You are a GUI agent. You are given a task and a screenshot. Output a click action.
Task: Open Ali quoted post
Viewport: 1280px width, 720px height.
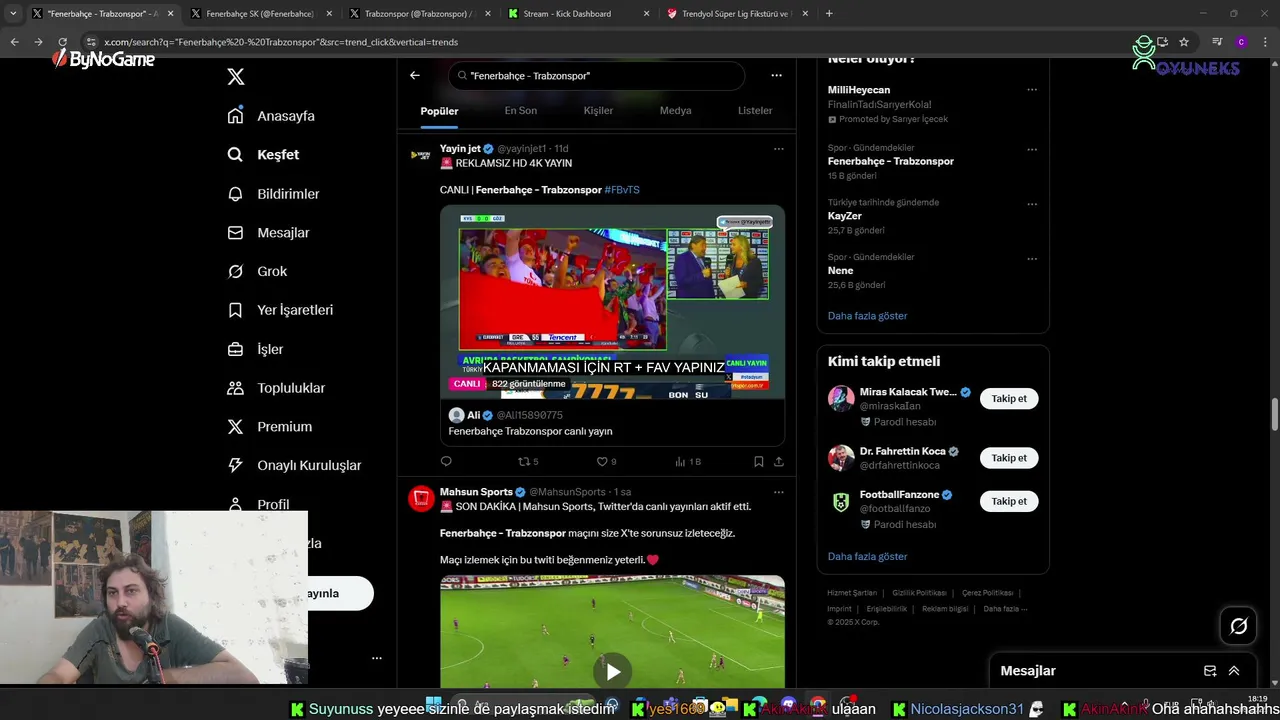(x=612, y=424)
